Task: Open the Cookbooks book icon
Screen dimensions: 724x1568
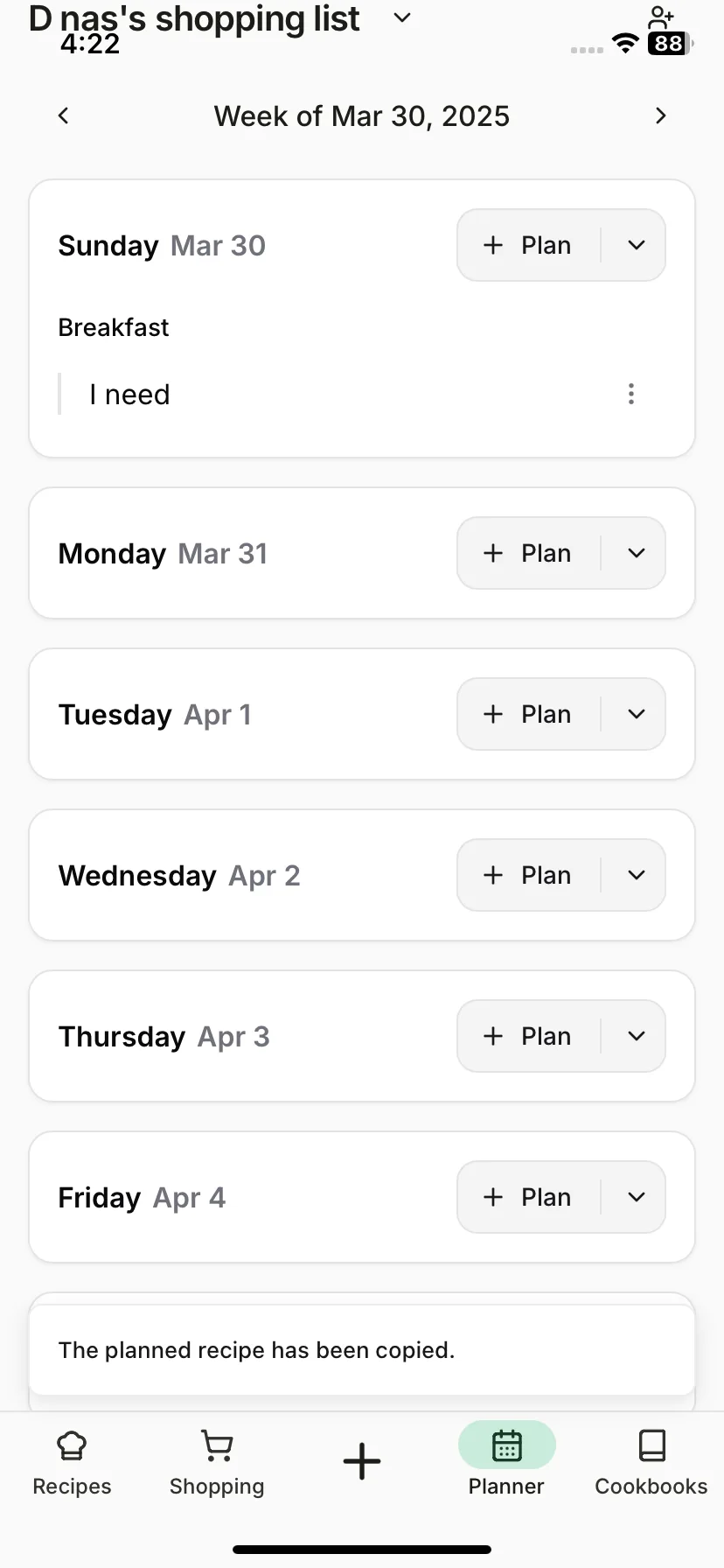Action: point(652,1445)
